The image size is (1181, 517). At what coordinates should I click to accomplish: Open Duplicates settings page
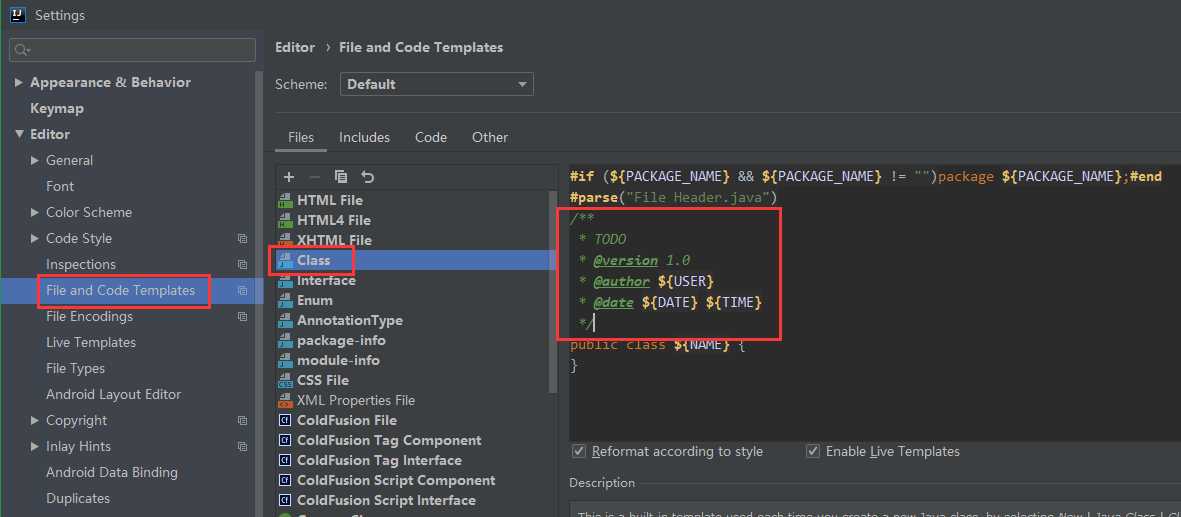coord(78,498)
